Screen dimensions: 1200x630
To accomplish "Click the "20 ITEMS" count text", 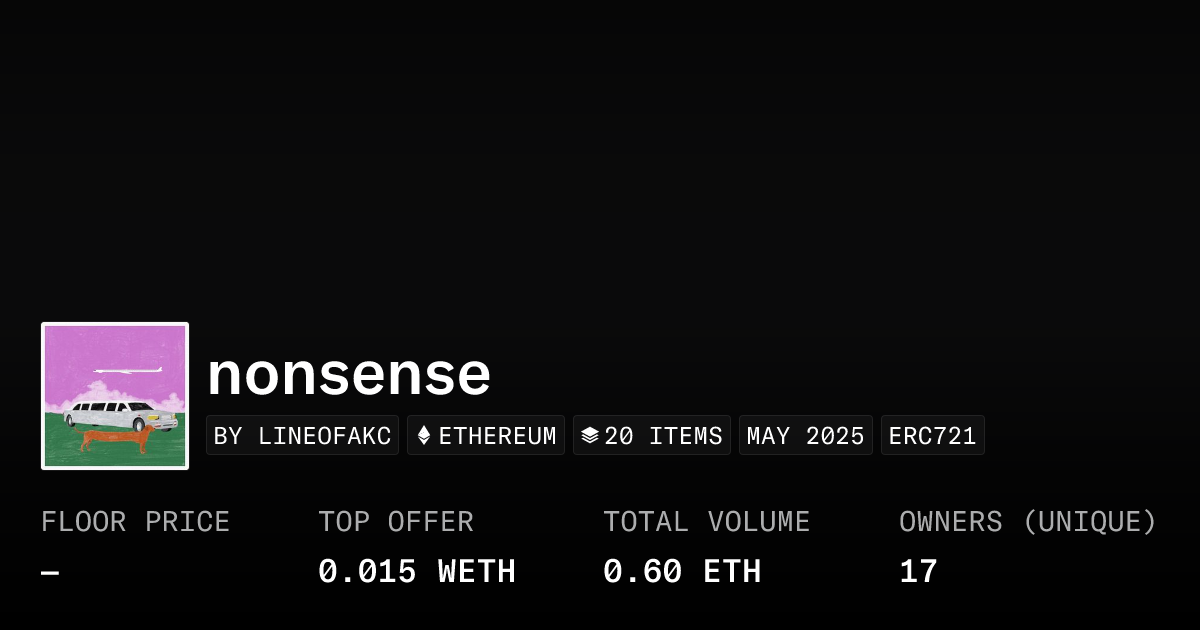I will tap(663, 436).
